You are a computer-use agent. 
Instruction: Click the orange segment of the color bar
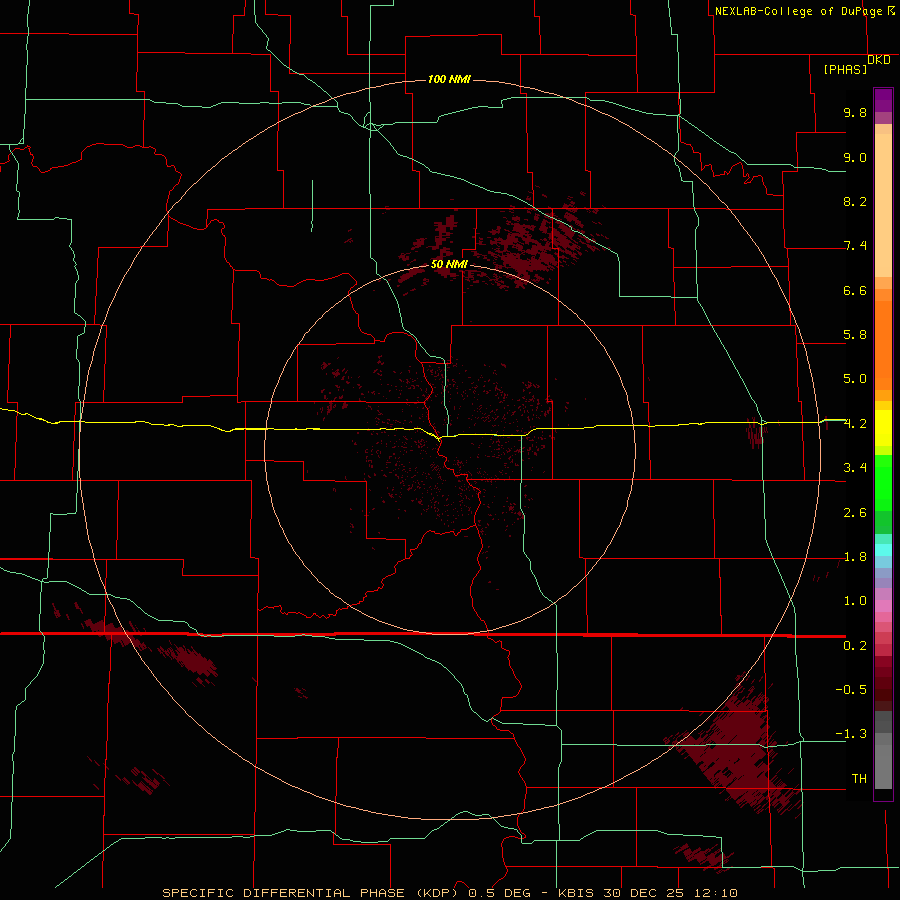(883, 345)
